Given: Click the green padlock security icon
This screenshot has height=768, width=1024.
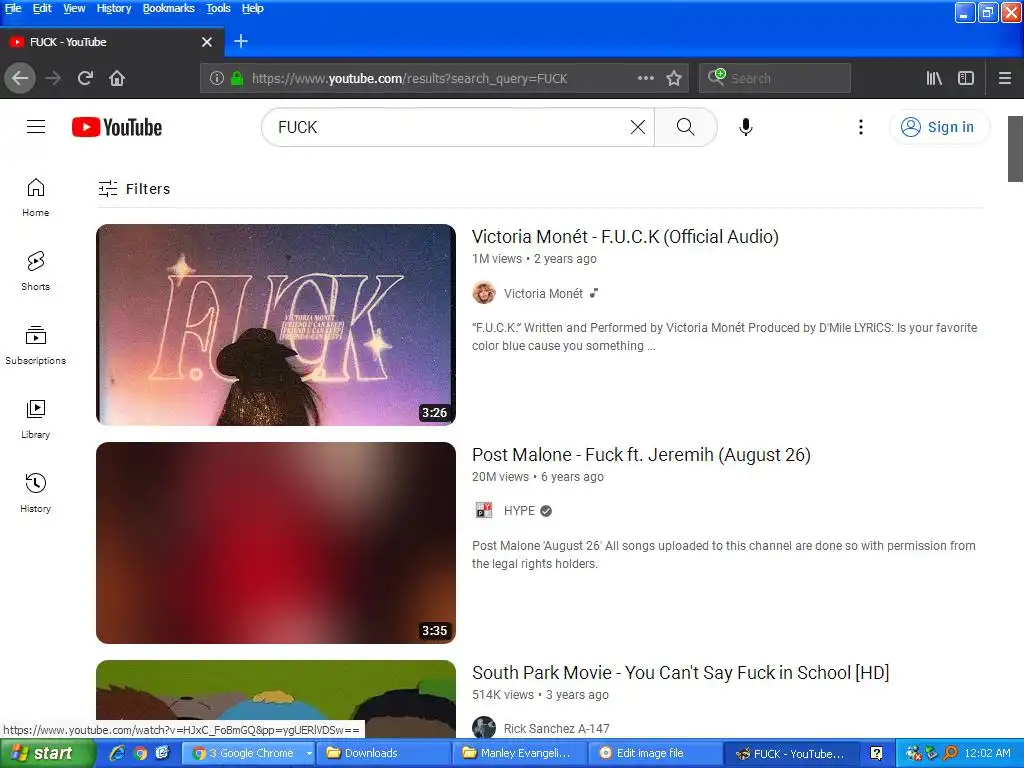Looking at the screenshot, I should 237,78.
